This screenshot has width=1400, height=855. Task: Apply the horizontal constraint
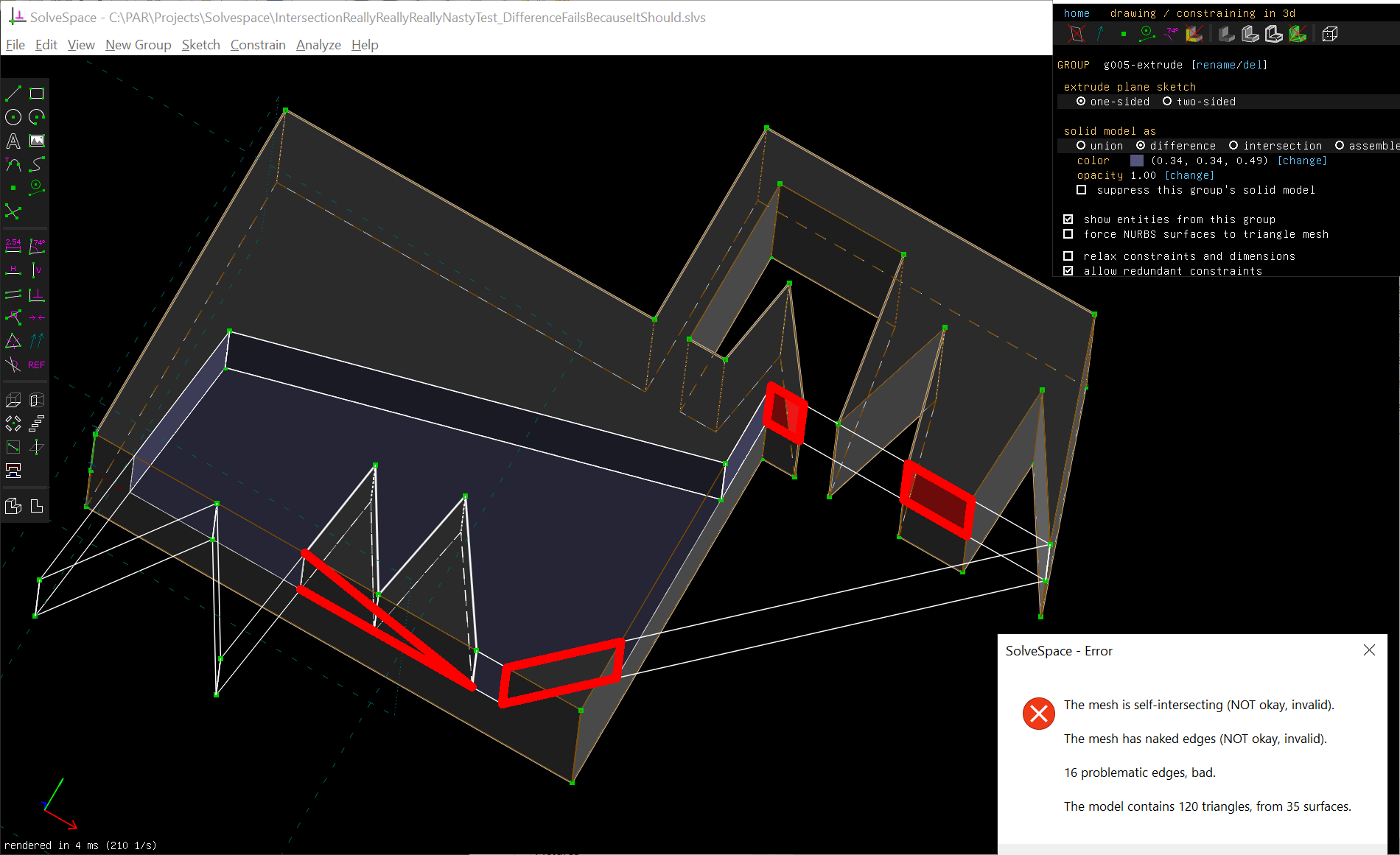[13, 270]
